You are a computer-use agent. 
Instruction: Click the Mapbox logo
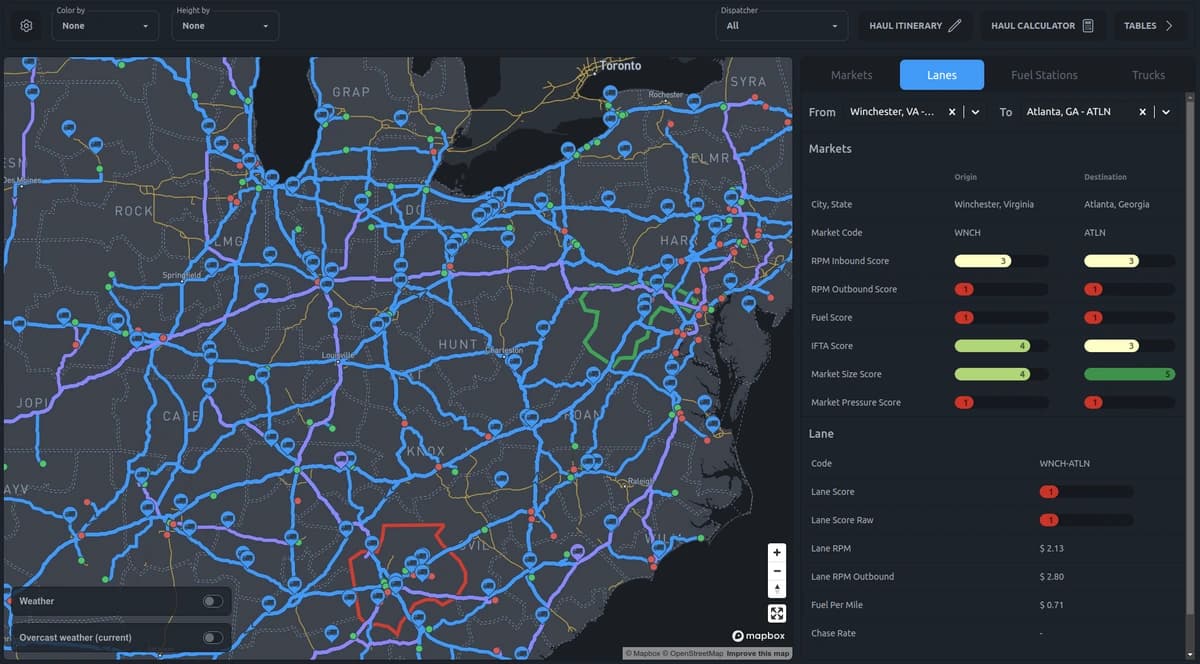pos(760,636)
